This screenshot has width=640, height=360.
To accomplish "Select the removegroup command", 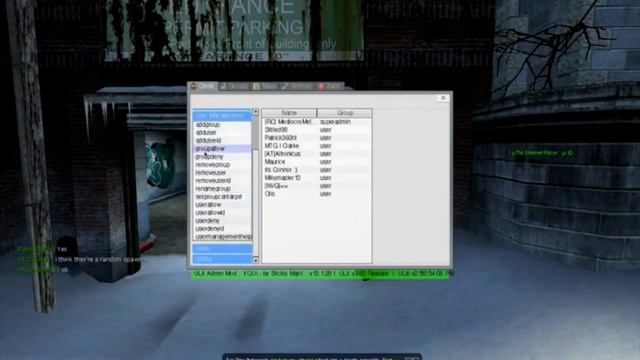I will coord(222,164).
